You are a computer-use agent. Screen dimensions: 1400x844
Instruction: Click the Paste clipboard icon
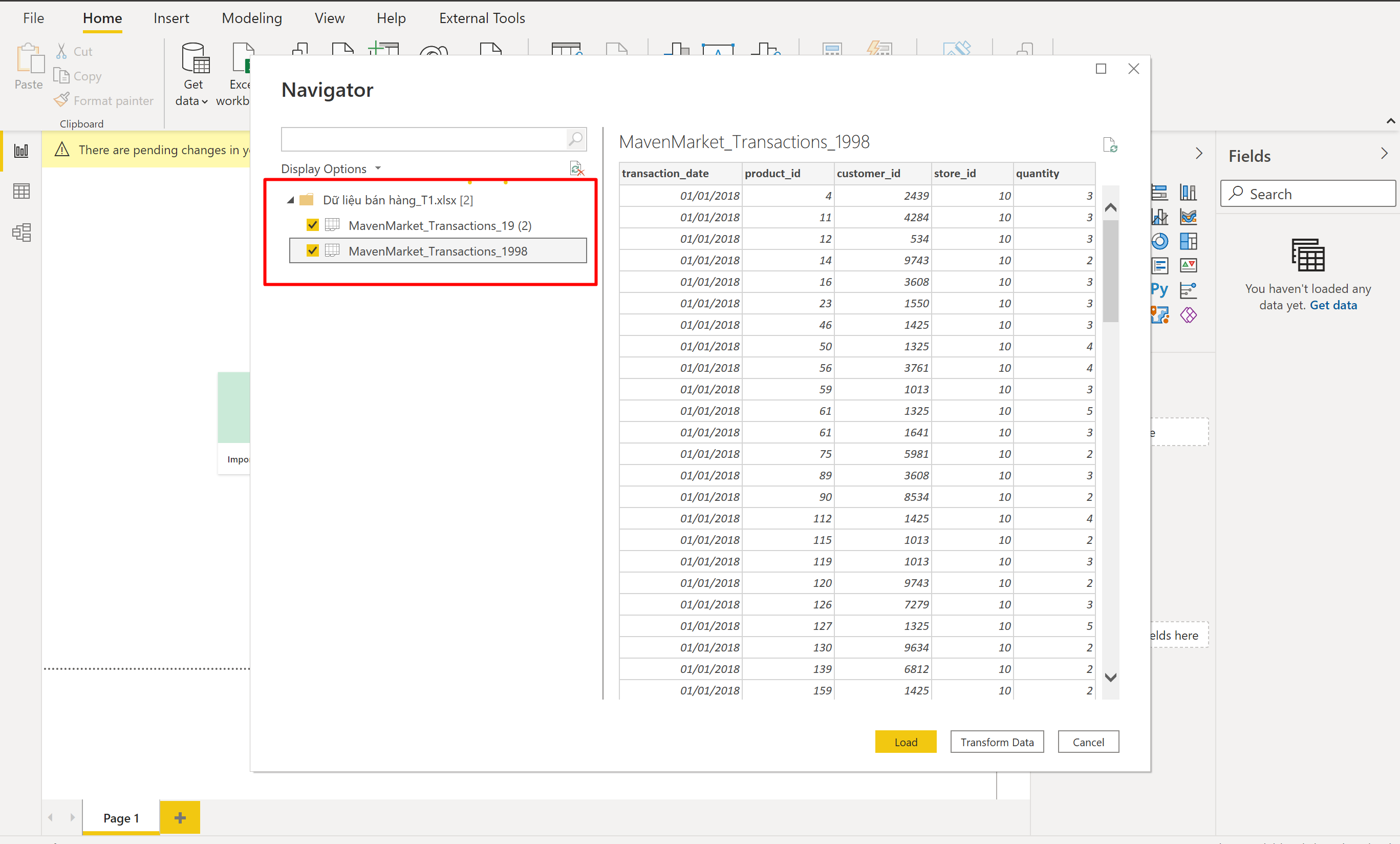coord(30,59)
